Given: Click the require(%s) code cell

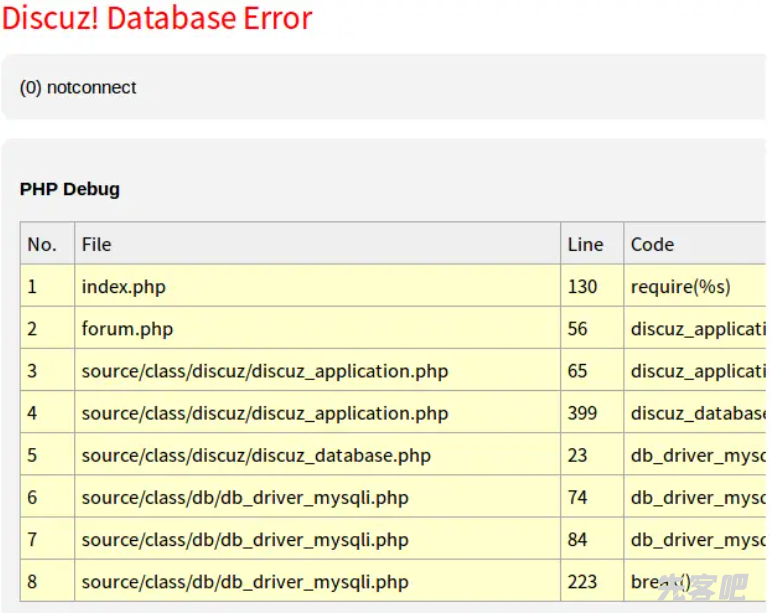Looking at the screenshot, I should tap(680, 287).
